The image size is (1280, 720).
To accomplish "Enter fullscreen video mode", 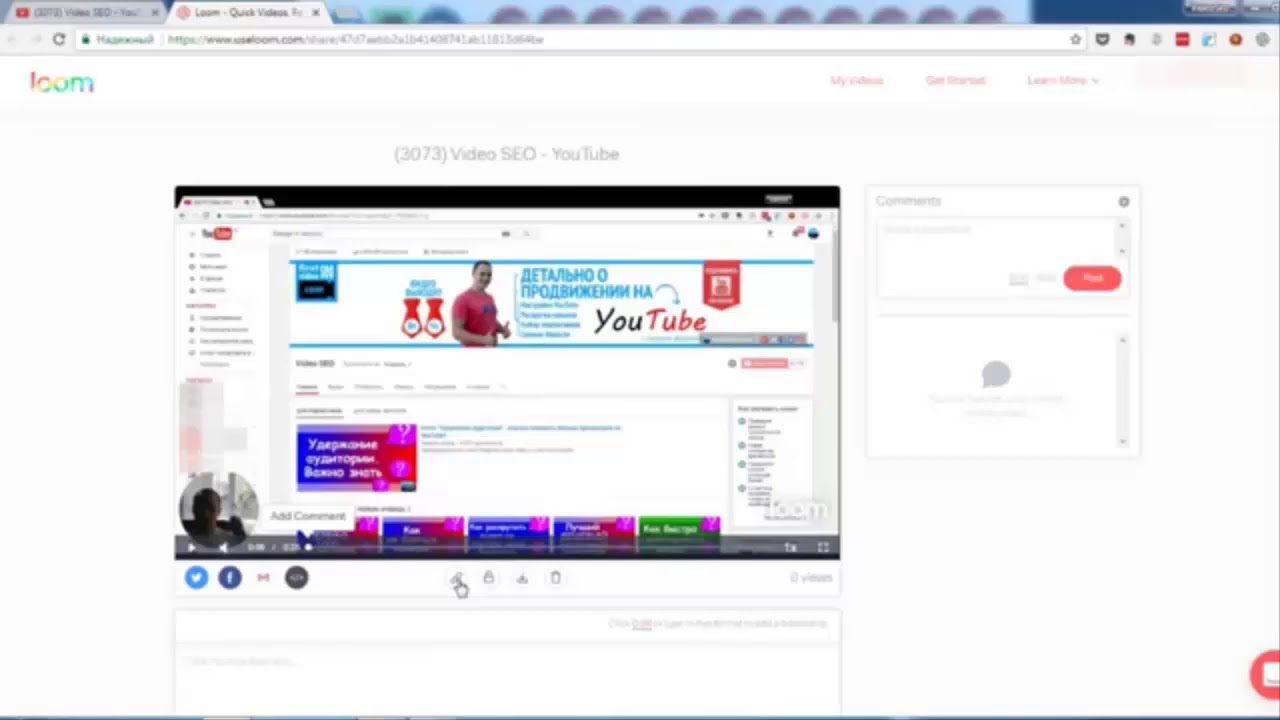I will pos(823,547).
